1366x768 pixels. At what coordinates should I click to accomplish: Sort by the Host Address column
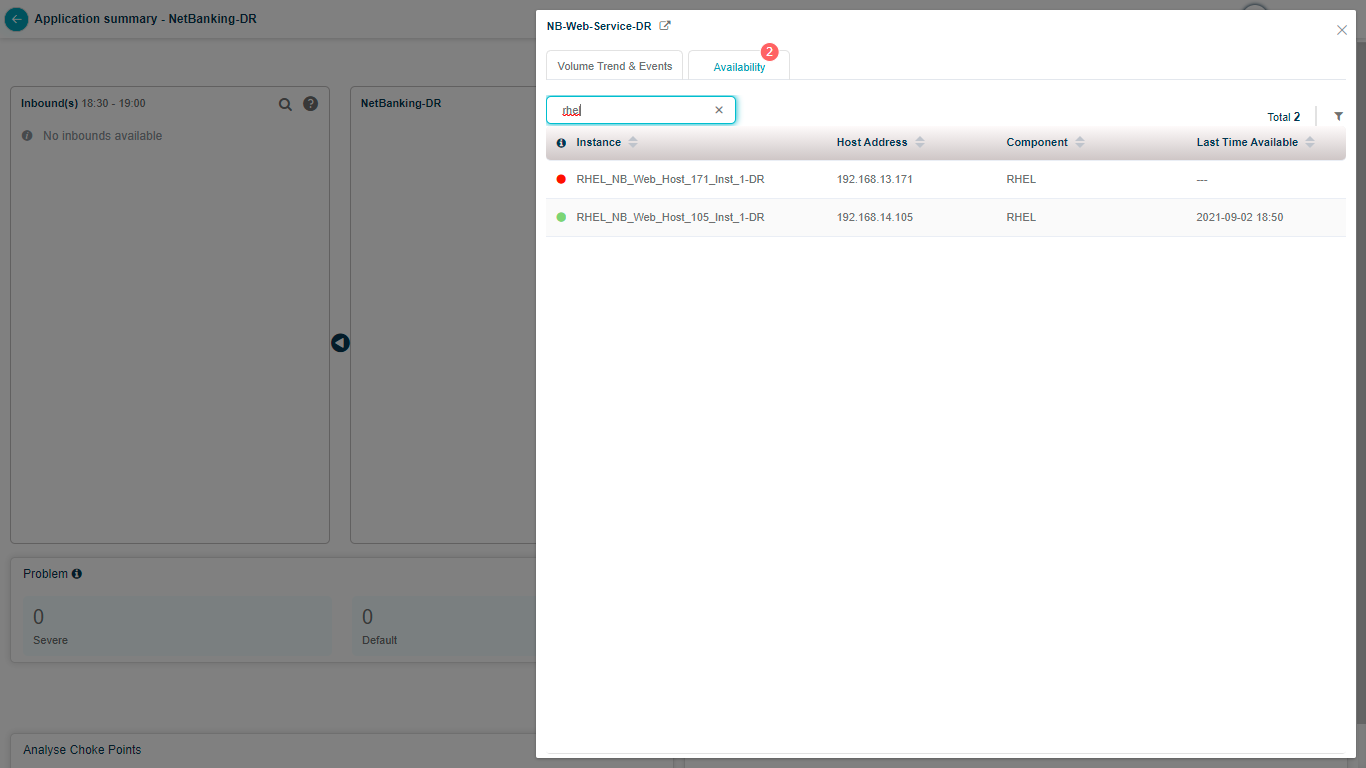click(x=919, y=143)
